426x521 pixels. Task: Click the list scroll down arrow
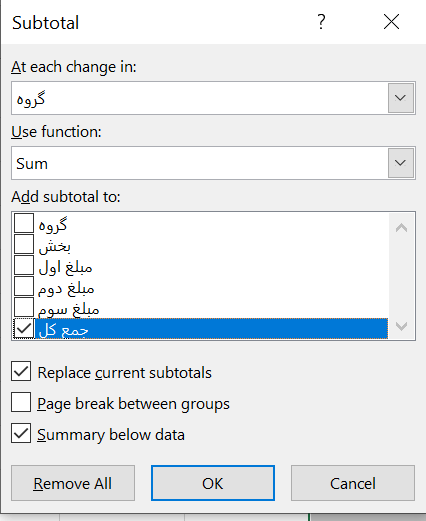tap(401, 326)
